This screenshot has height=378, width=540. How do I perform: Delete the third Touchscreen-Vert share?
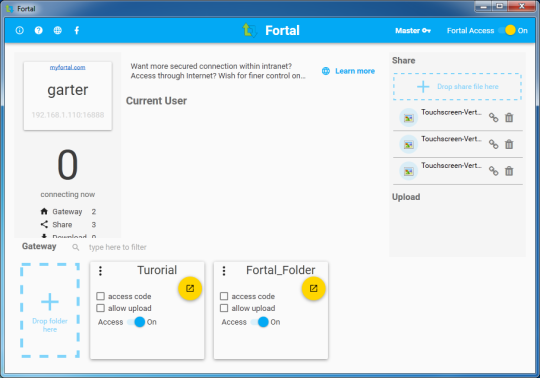click(509, 171)
